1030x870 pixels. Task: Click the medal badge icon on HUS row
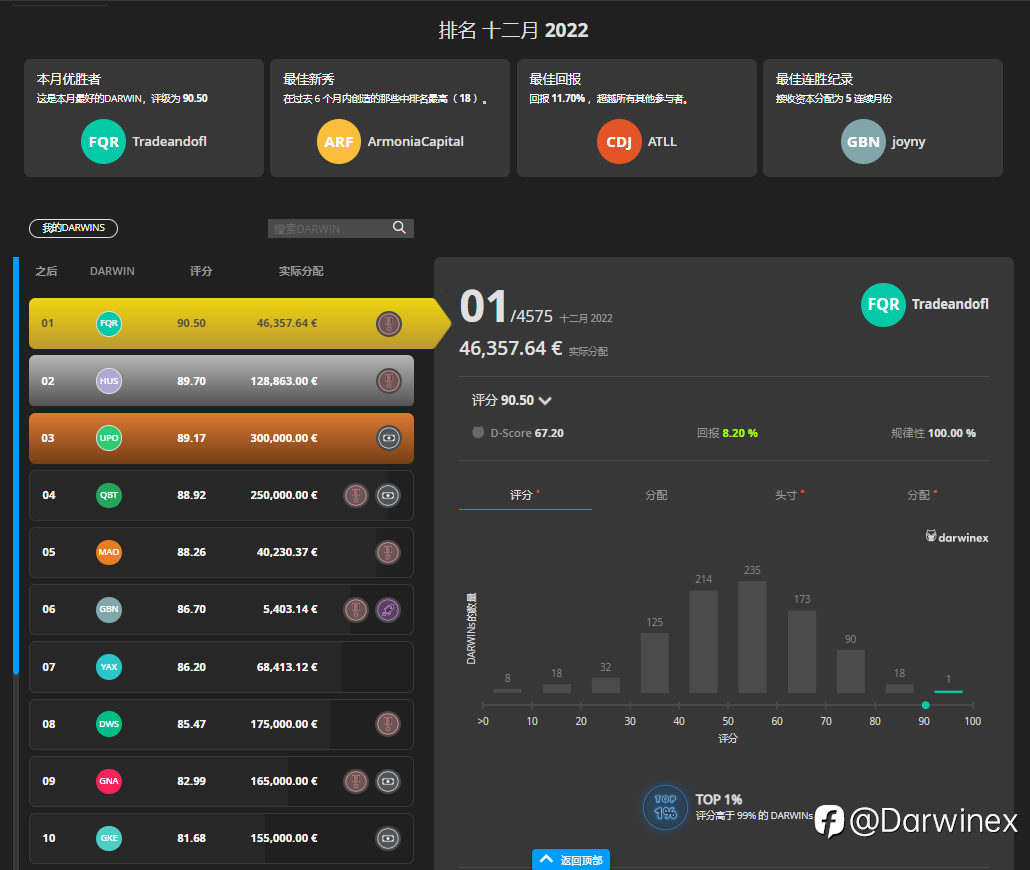[388, 381]
